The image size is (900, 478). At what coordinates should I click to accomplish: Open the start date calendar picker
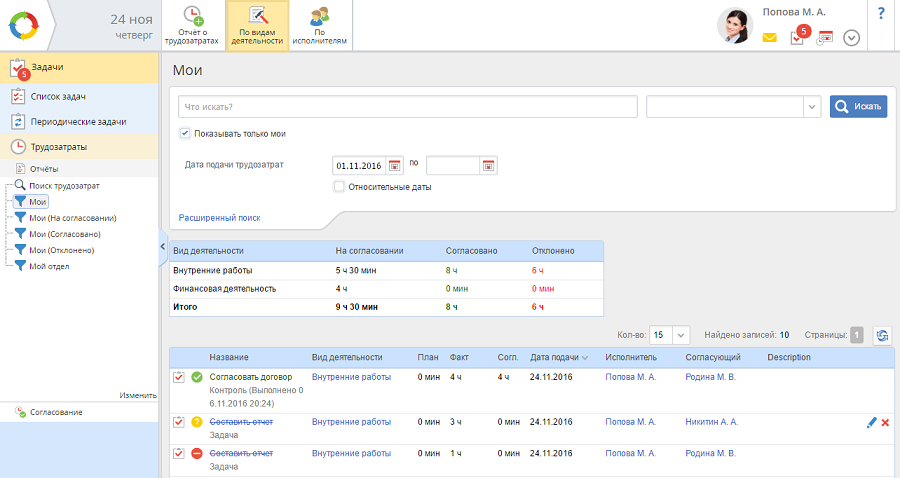pos(394,165)
